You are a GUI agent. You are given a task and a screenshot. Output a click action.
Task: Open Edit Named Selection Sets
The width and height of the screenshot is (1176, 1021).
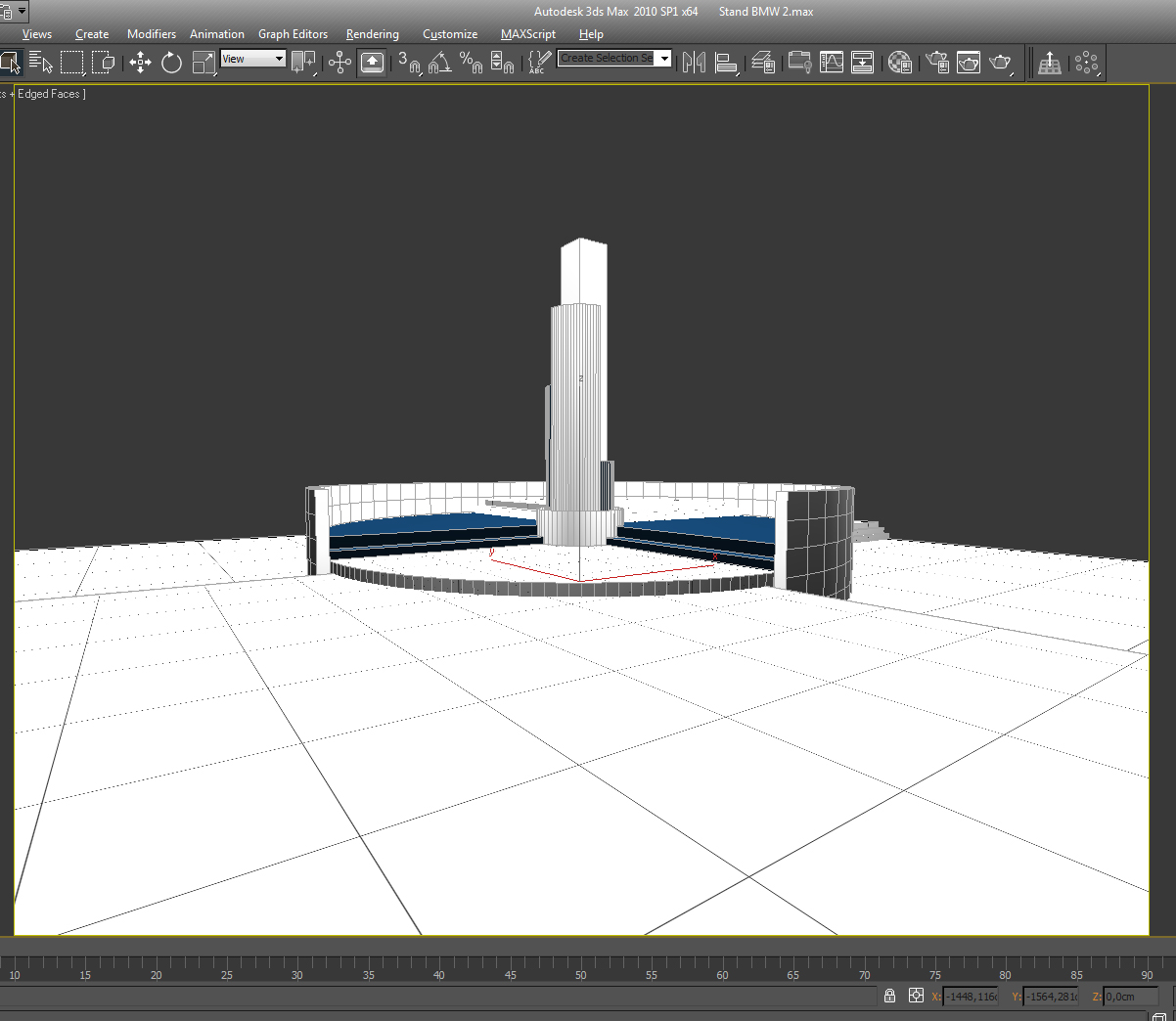(x=540, y=63)
